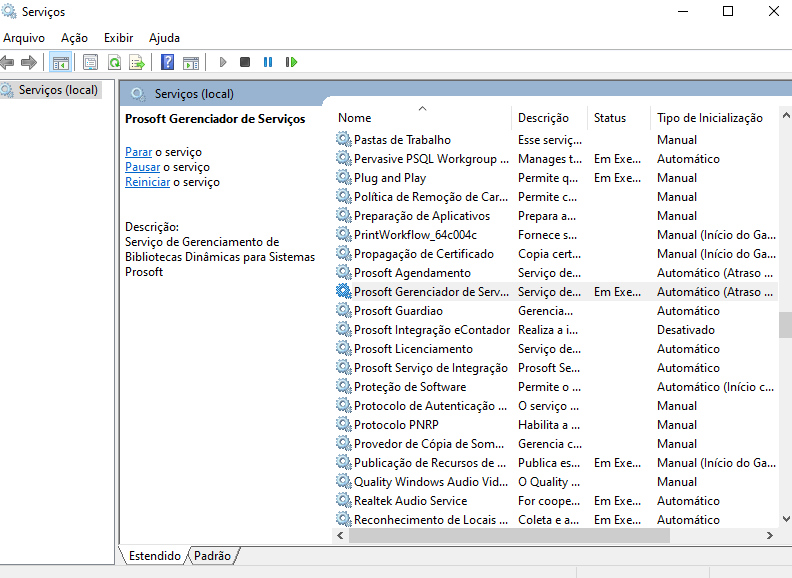Screen dimensions: 792x578
Task: Select Política de Remoção de Car... service name
Action: pos(431,197)
